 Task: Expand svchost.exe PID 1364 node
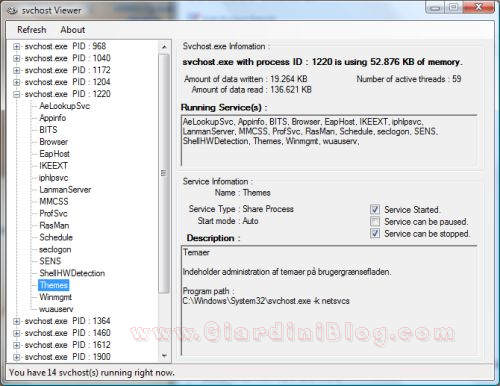pos(16,321)
